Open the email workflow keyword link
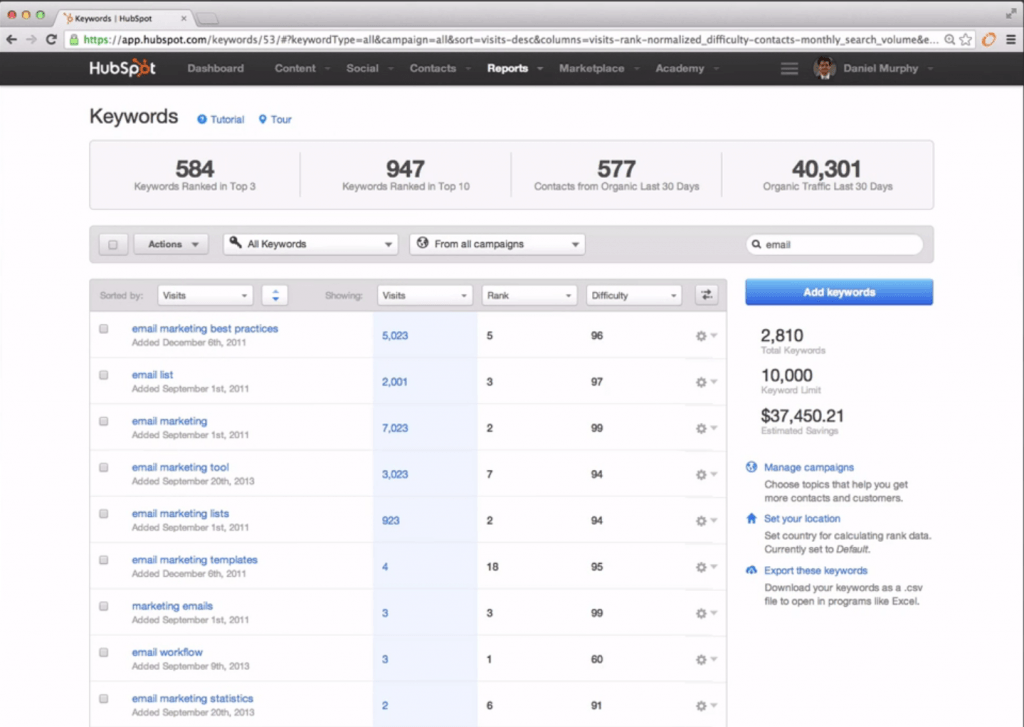 (x=167, y=652)
